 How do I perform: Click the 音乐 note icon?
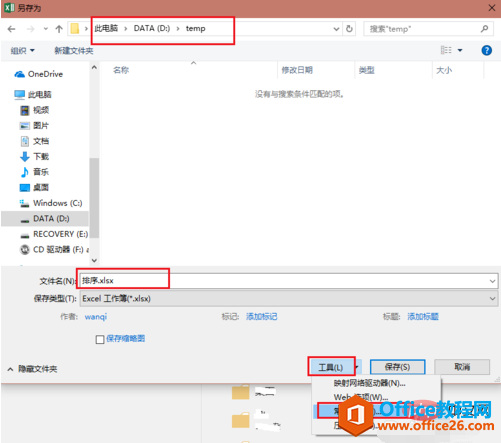[x=25, y=172]
